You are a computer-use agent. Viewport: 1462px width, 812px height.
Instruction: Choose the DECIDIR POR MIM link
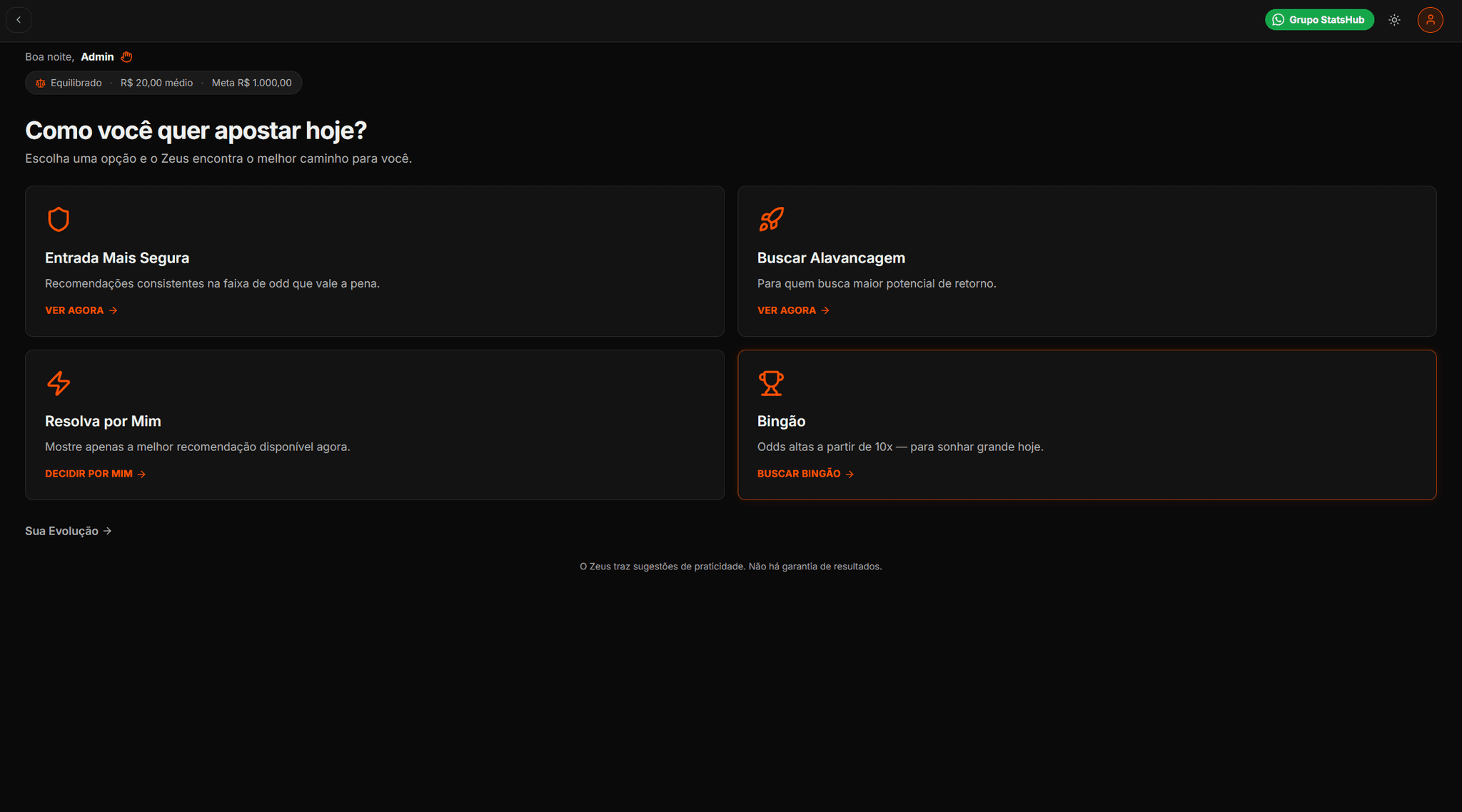(96, 474)
